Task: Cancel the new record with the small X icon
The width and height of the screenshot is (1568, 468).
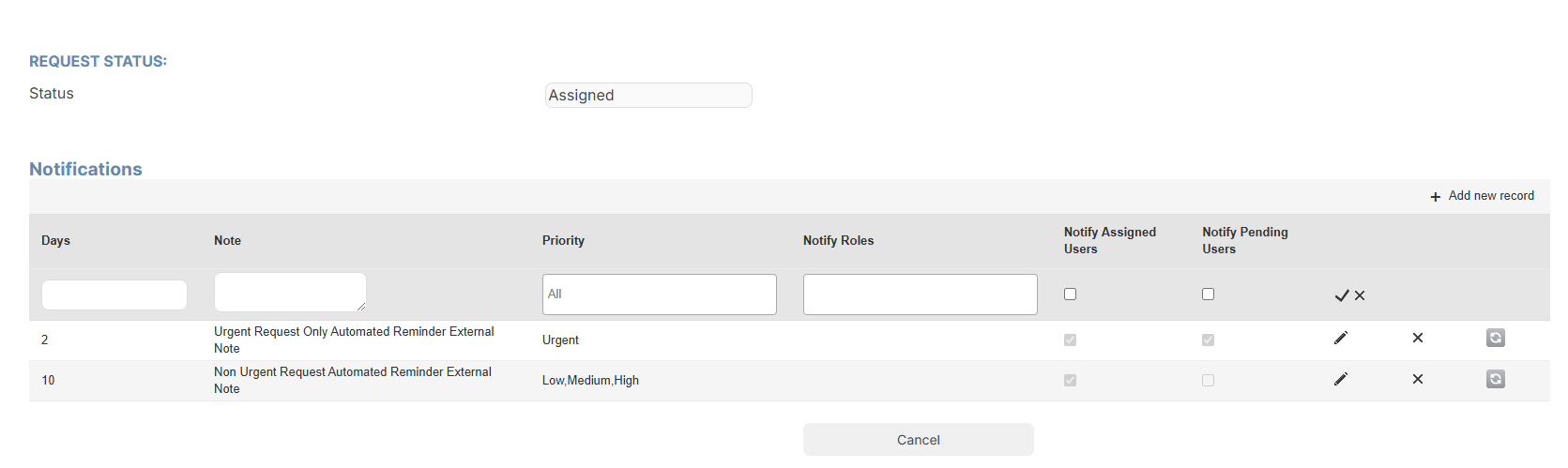Action: pos(1360,295)
